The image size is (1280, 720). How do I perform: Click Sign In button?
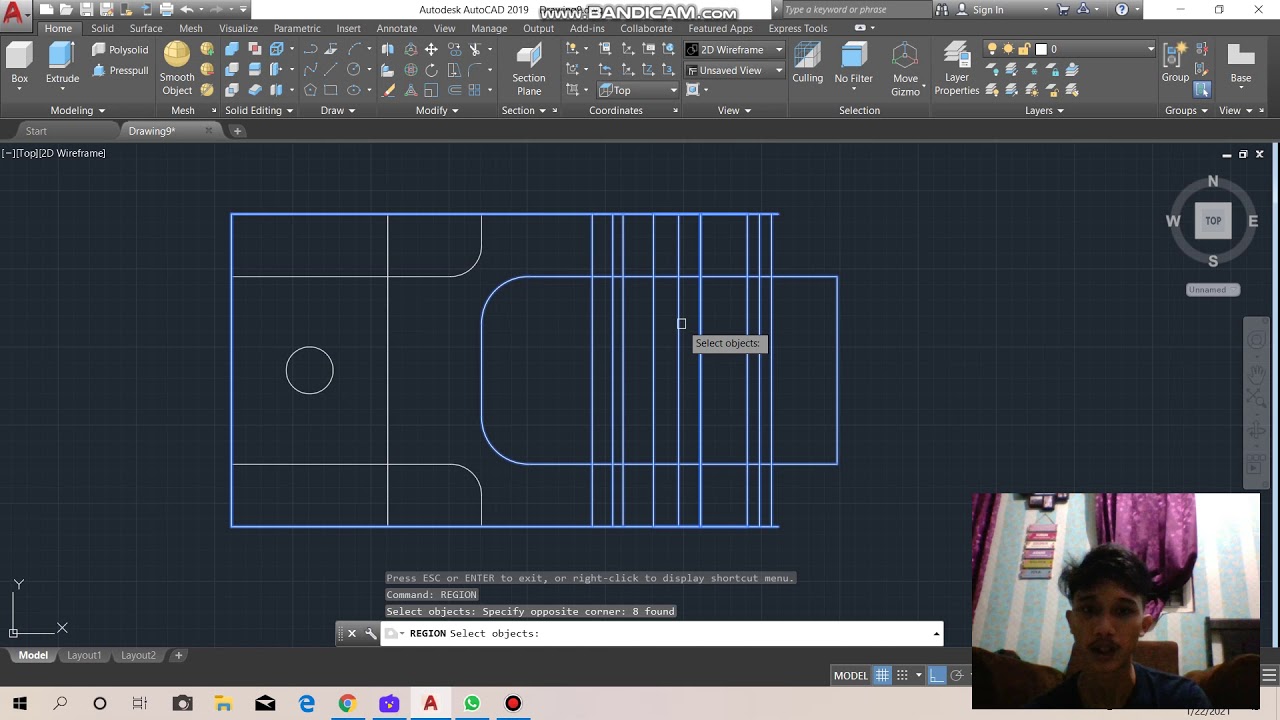(x=987, y=9)
